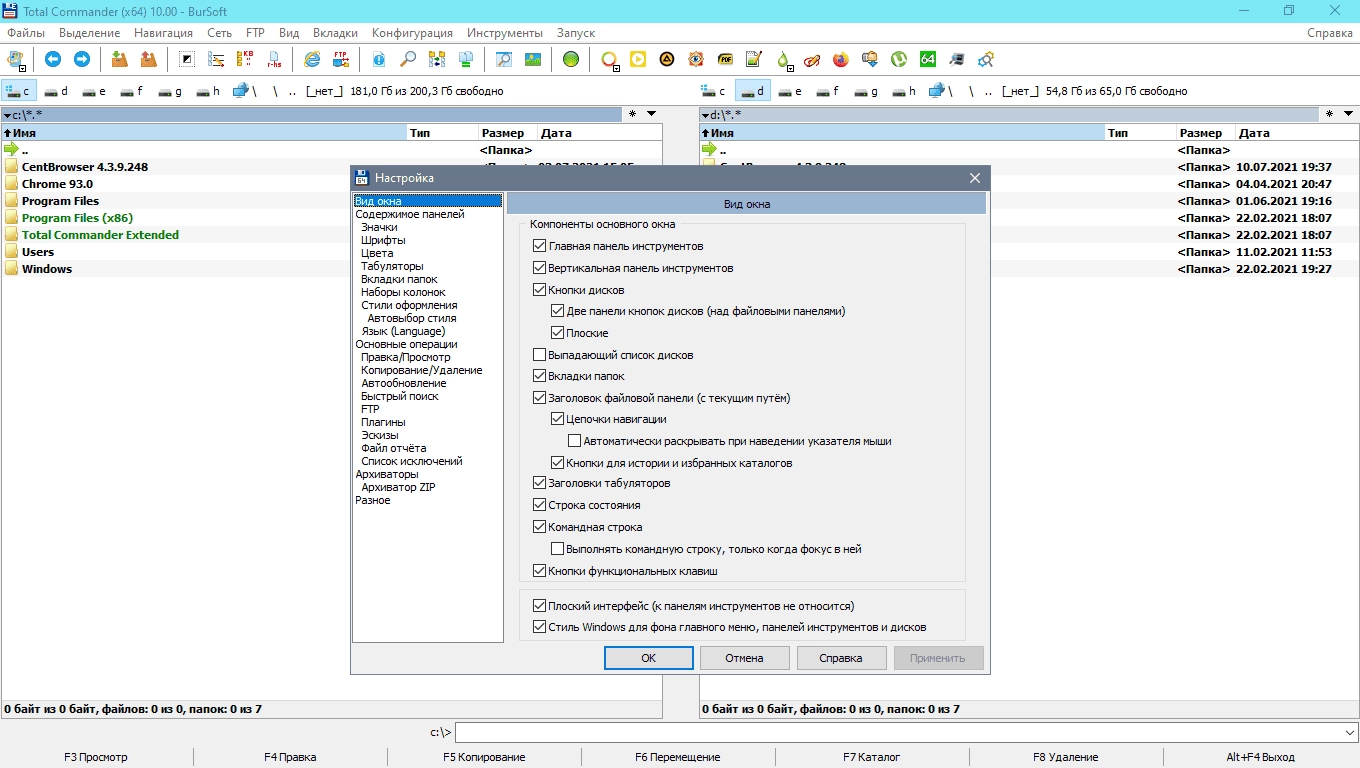This screenshot has height=768, width=1360.
Task: Launch the orange triangle AIMP icon
Action: pos(667,59)
